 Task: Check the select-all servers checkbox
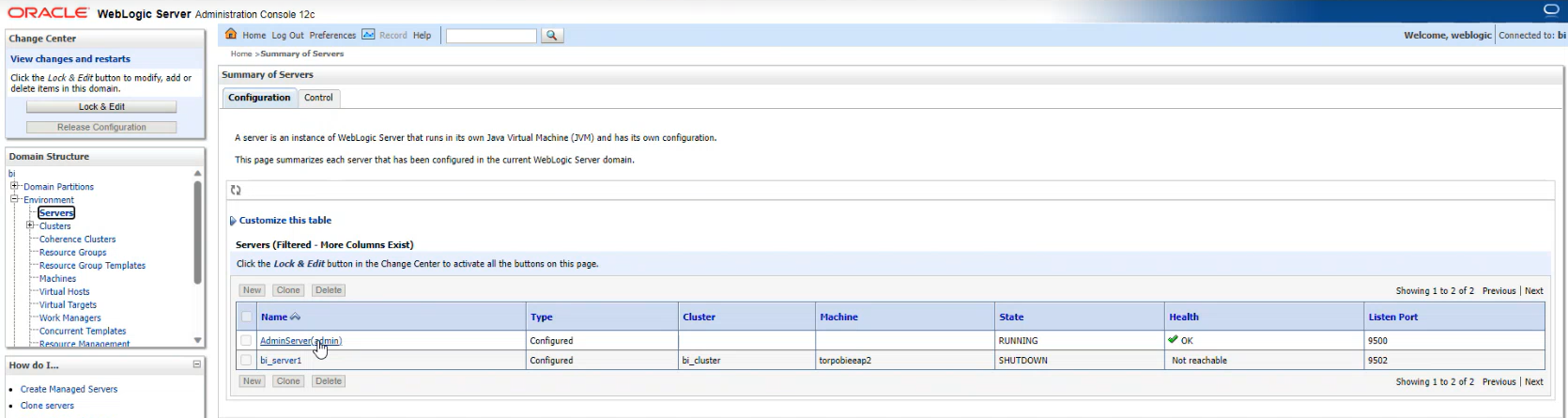247,317
